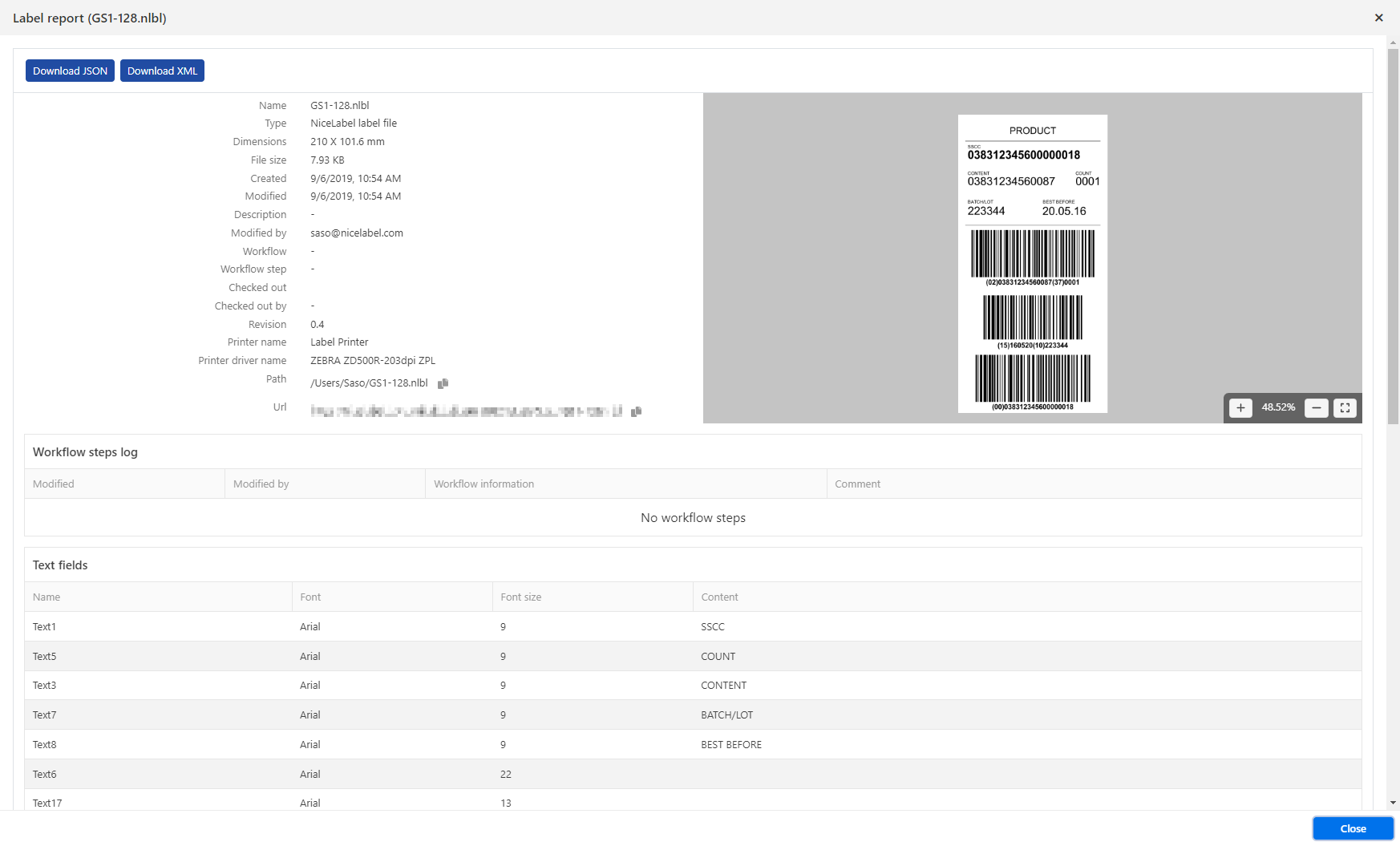Click the scrollbar down arrow
The width and height of the screenshot is (1400, 846).
[x=1393, y=802]
